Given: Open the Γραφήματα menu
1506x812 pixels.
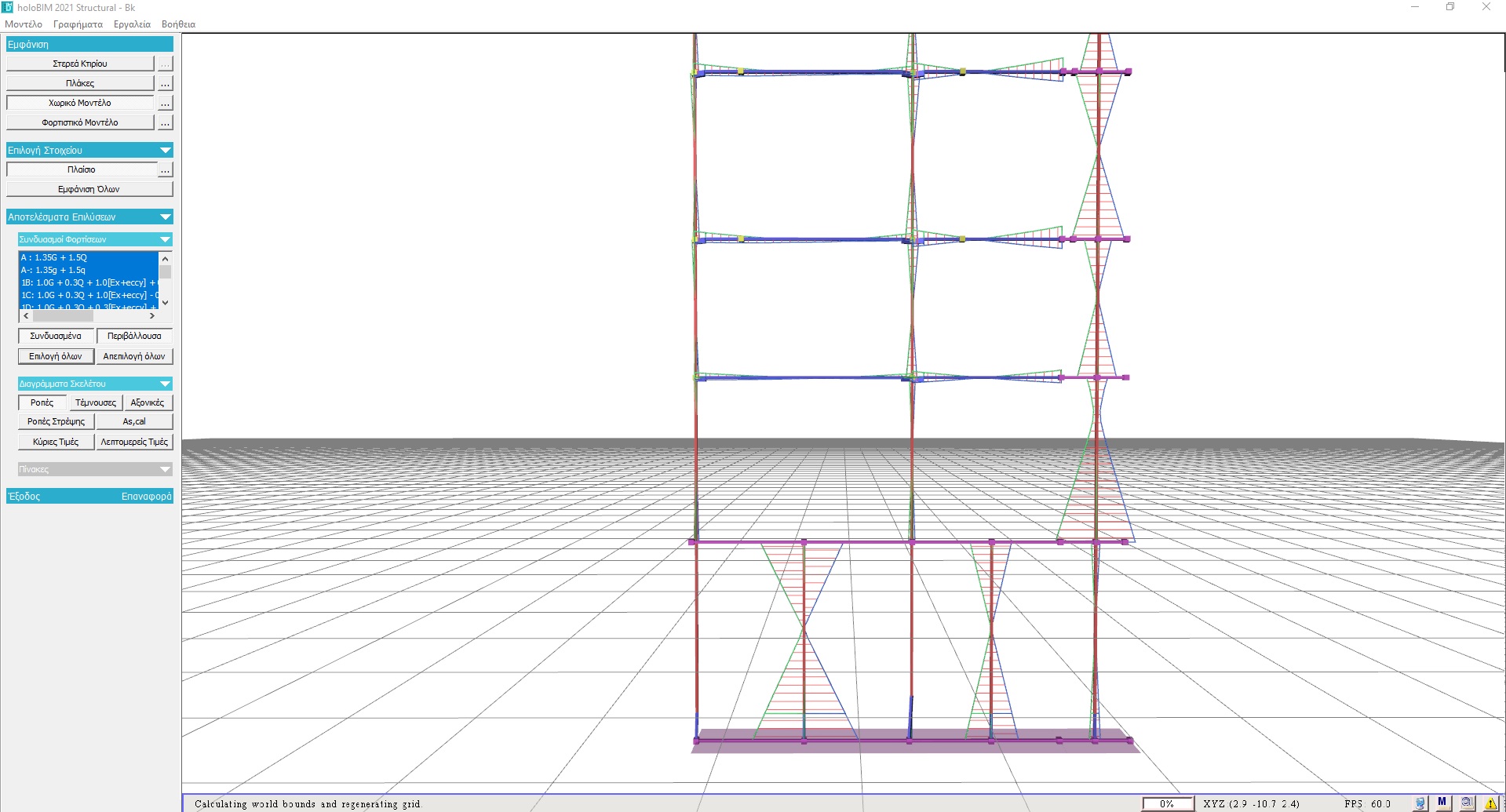Looking at the screenshot, I should [x=78, y=24].
